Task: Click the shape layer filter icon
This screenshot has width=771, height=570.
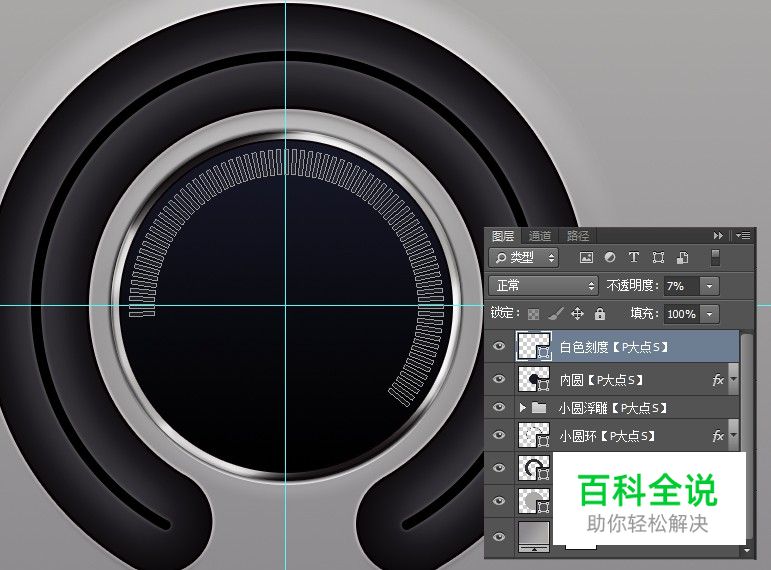Action: click(658, 258)
